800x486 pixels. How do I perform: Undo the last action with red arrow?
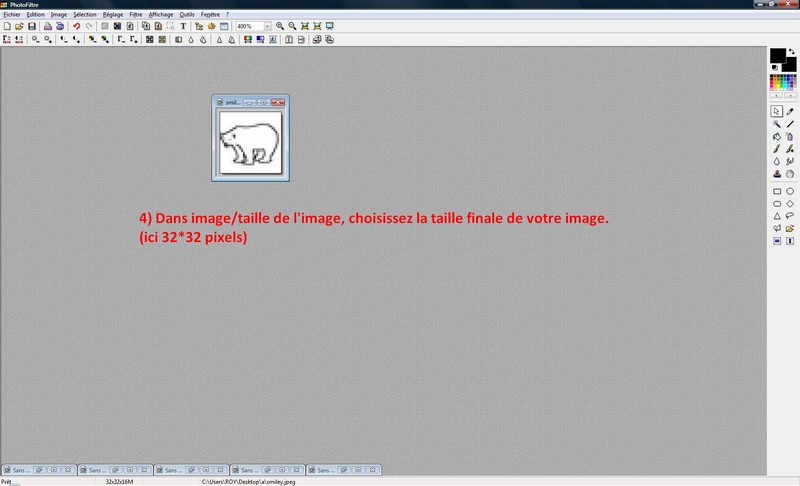tap(77, 26)
